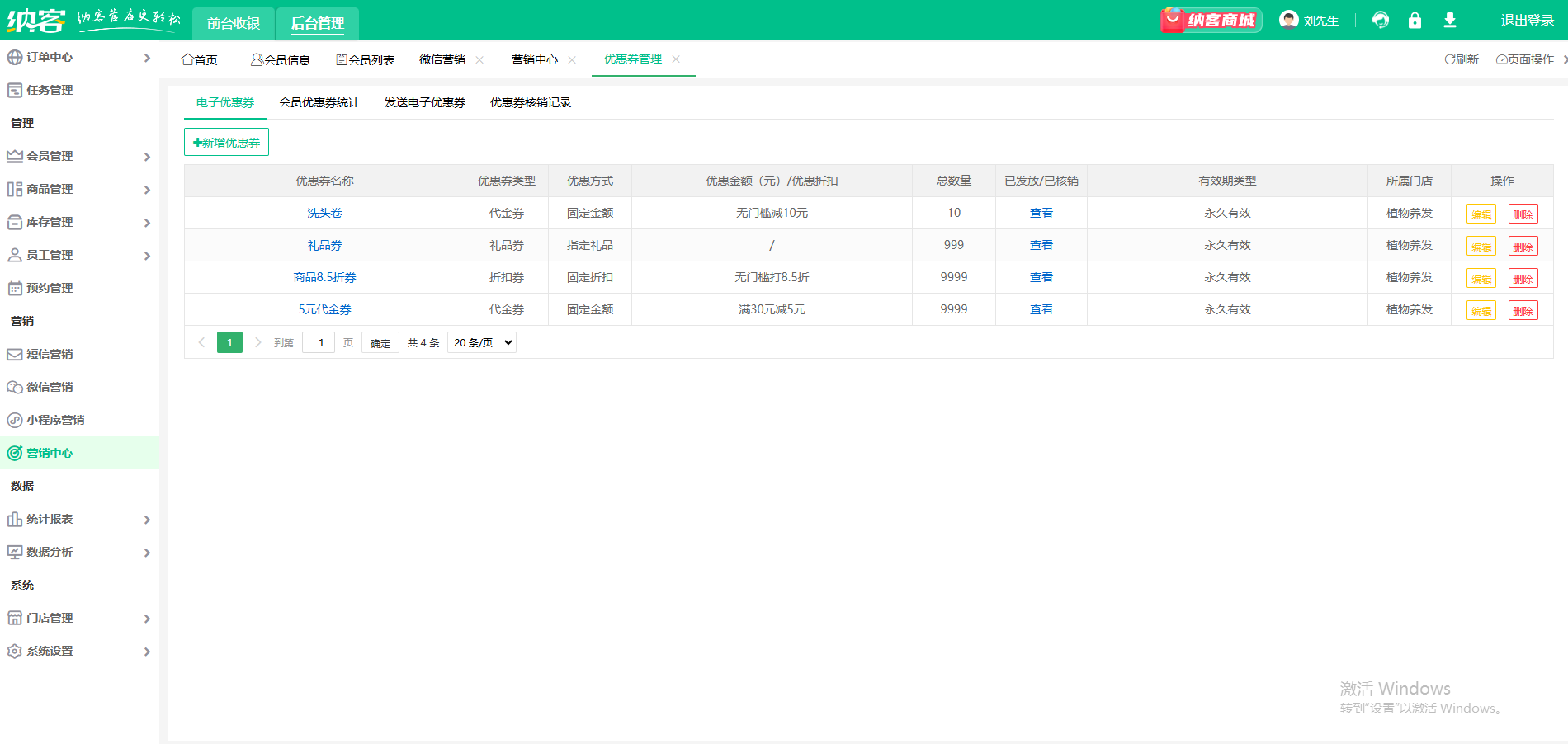This screenshot has width=1568, height=744.
Task: Switch to 前台收银 top tab
Action: pyautogui.click(x=234, y=23)
